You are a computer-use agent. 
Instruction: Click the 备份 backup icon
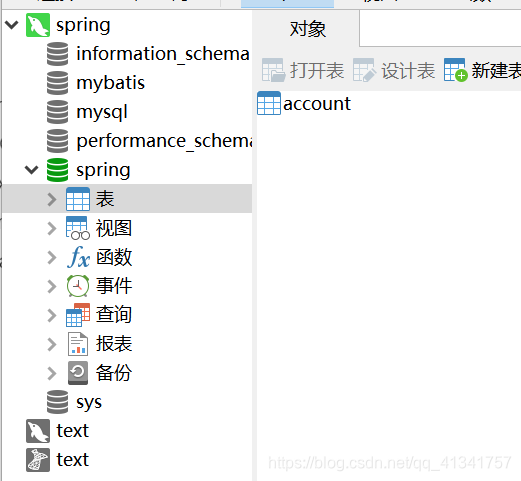78,373
